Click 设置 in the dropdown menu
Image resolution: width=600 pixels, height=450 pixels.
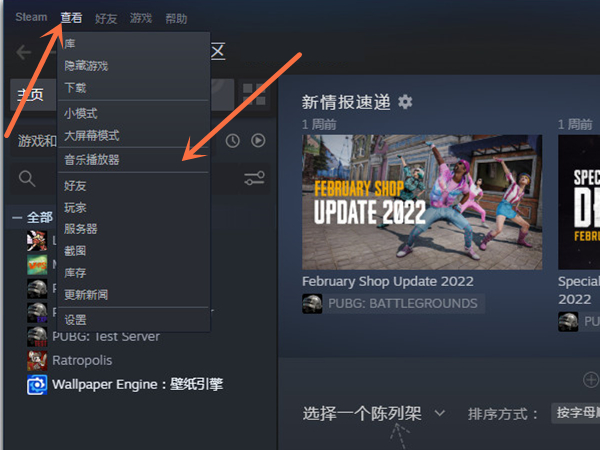[76, 319]
